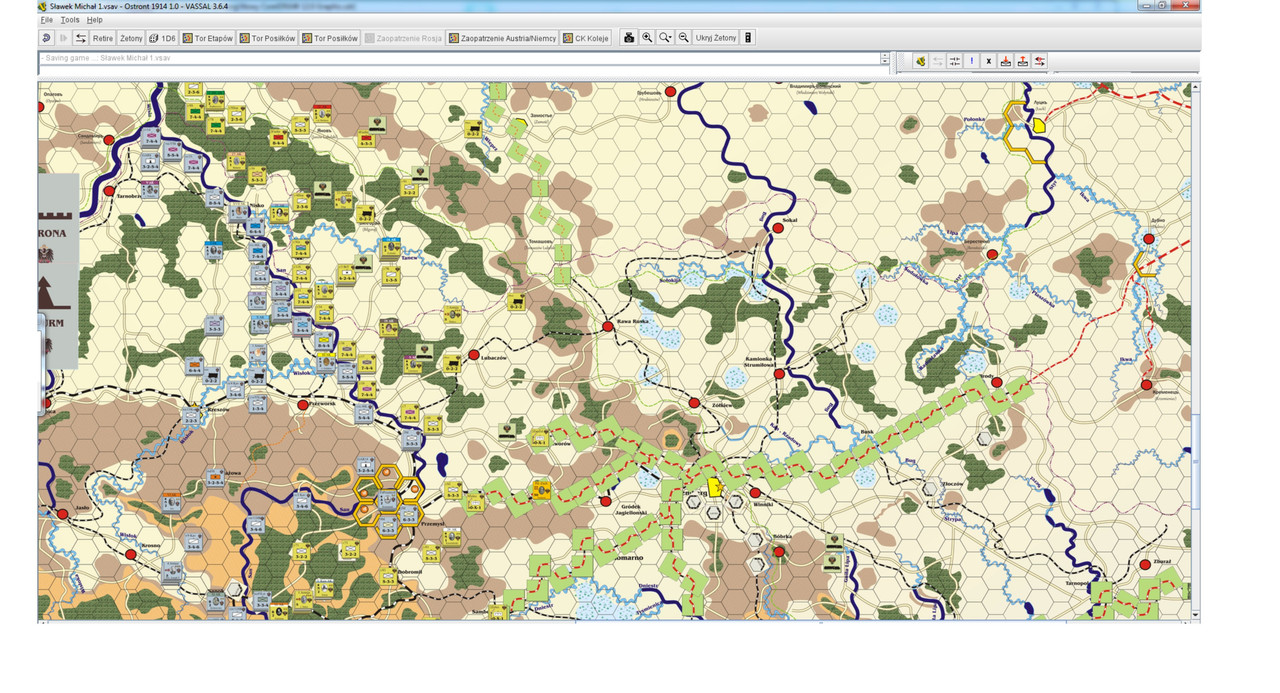
Task: Click the camera snapshot map icon
Action: coord(629,38)
